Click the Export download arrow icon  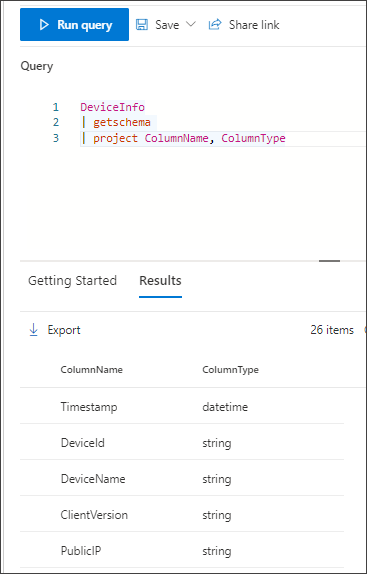34,330
